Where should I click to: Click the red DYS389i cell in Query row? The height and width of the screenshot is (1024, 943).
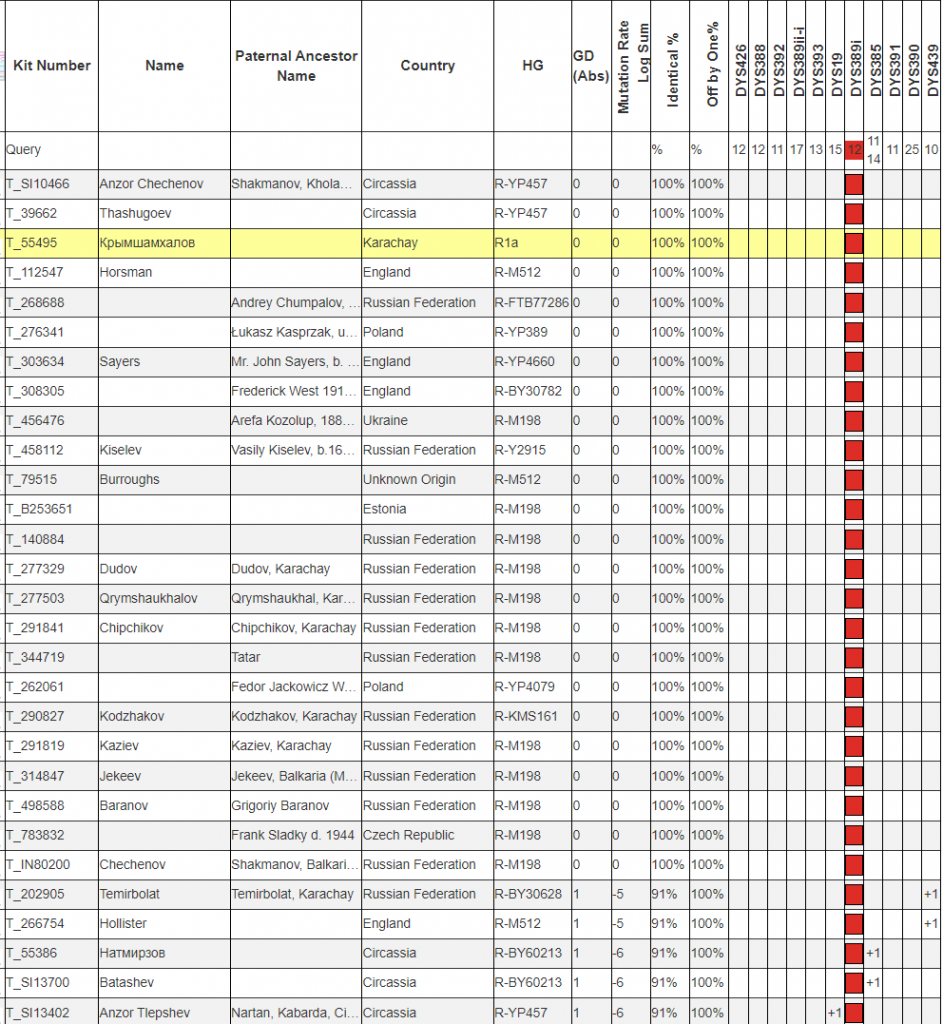click(x=854, y=150)
